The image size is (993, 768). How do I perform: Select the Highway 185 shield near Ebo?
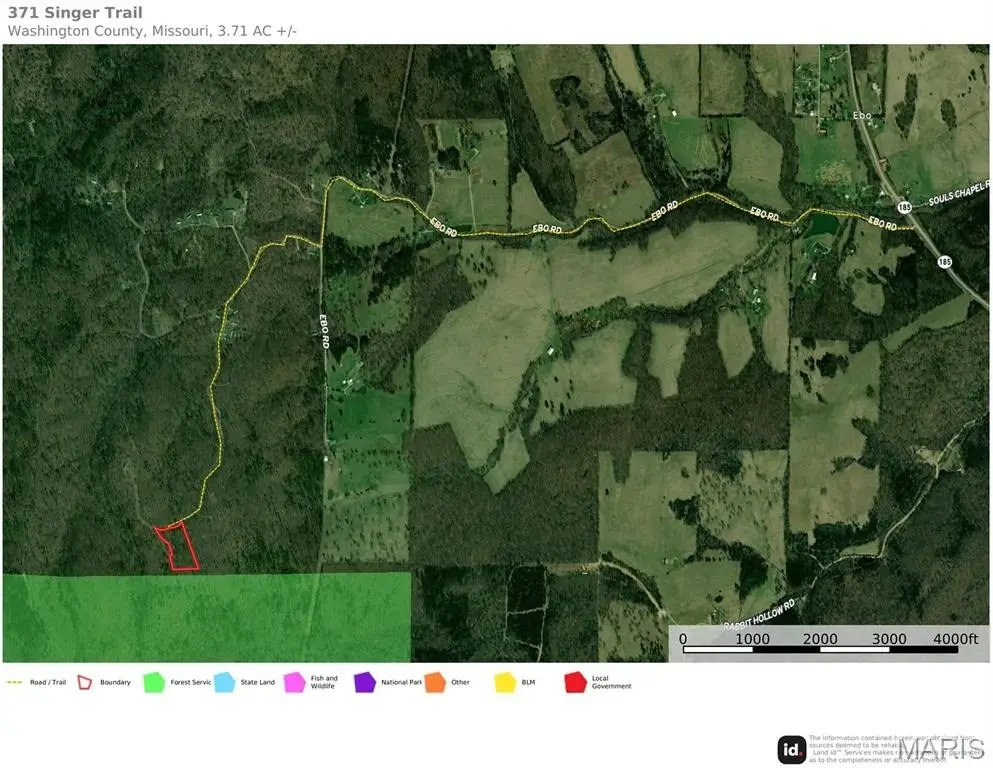[x=904, y=207]
